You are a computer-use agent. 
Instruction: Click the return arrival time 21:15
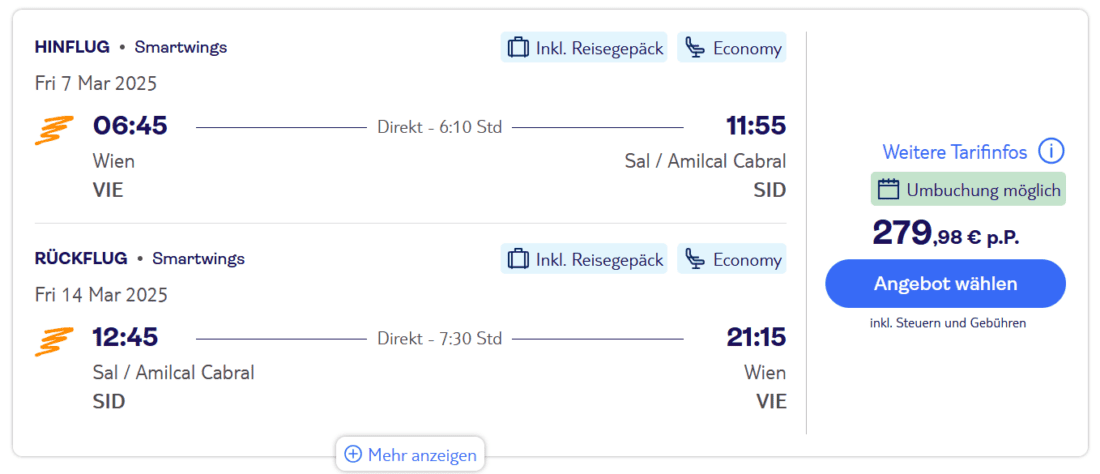[756, 338]
